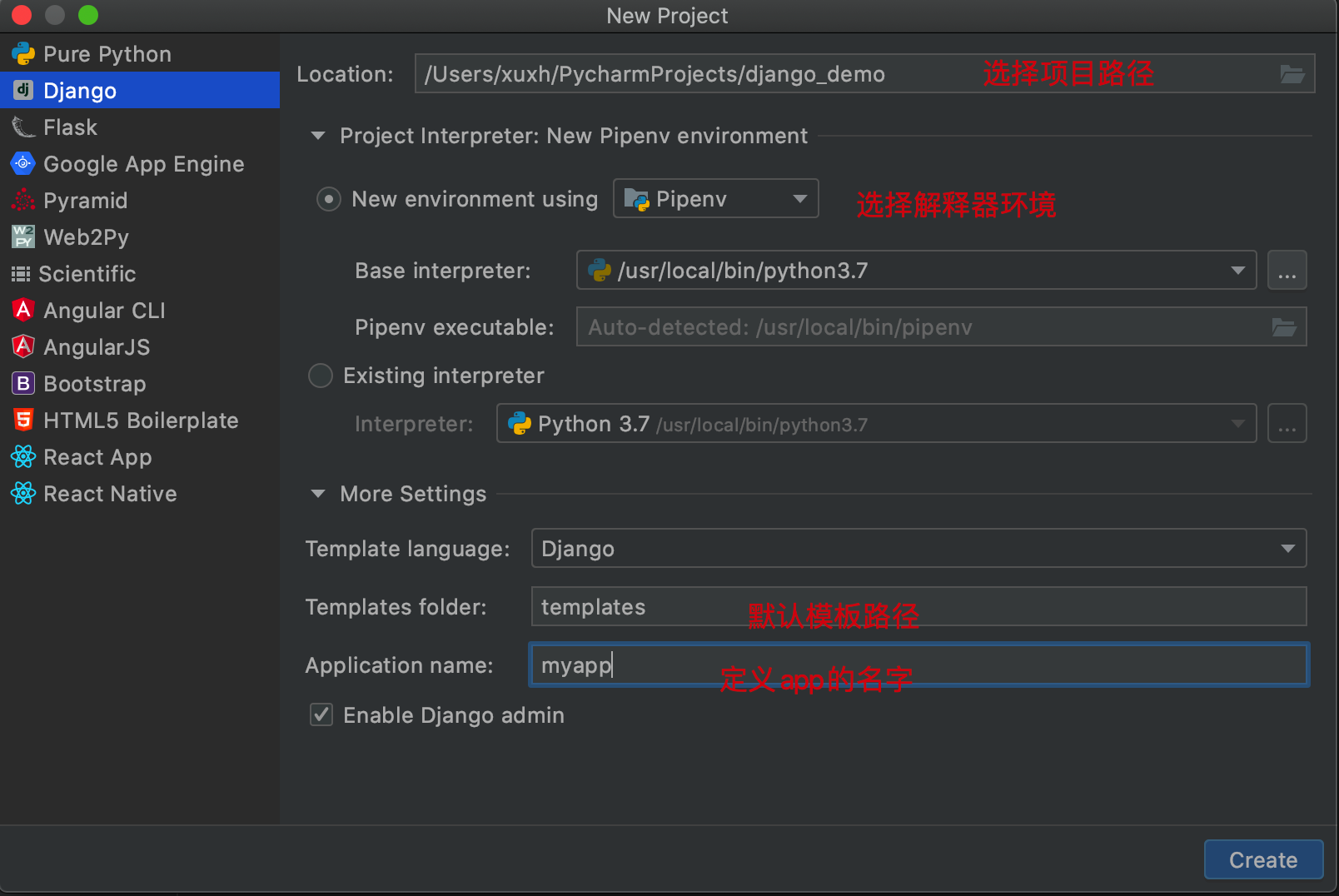Close the New Project window
This screenshot has height=896, width=1339.
click(x=22, y=15)
